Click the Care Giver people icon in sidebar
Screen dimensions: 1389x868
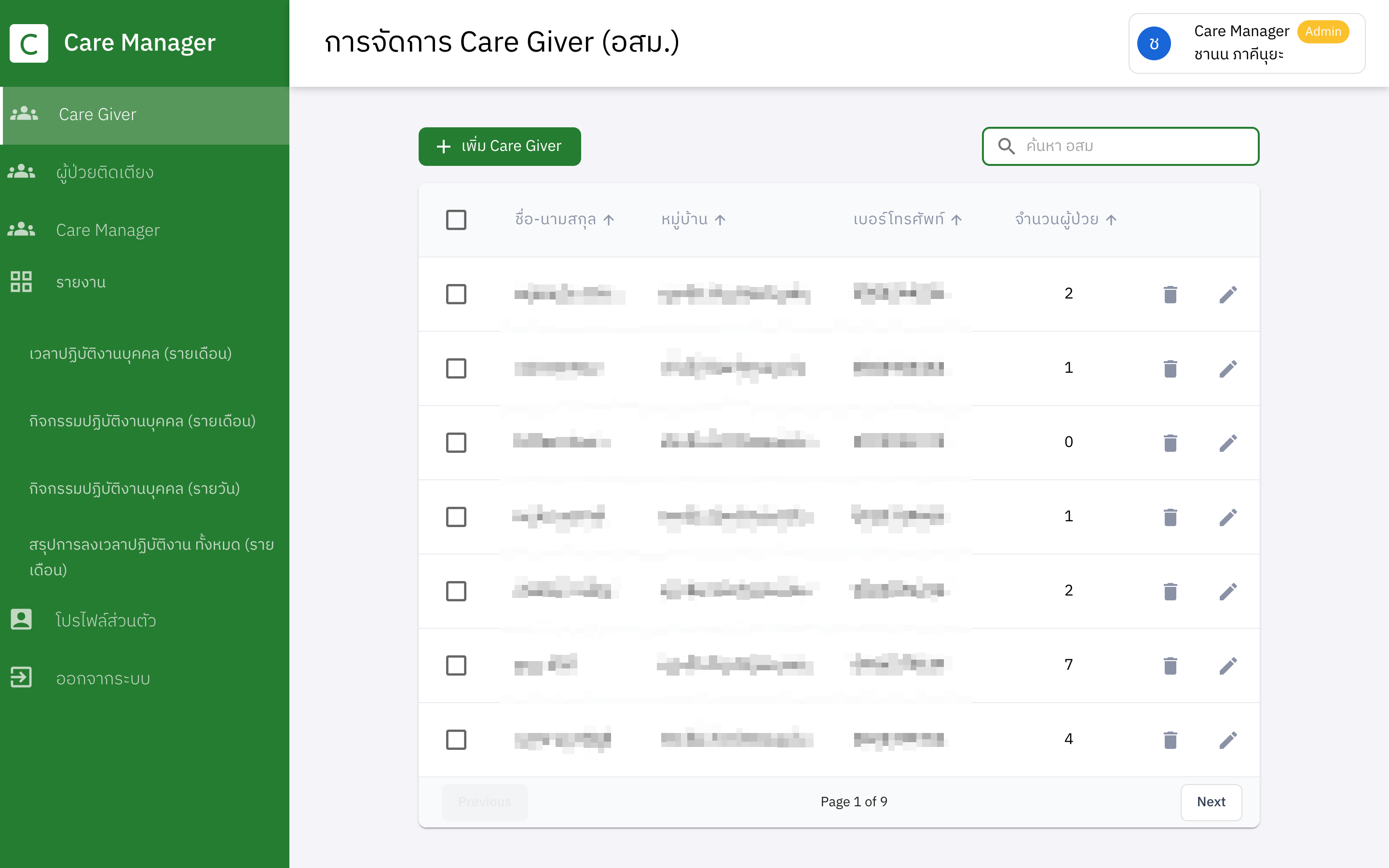click(x=25, y=114)
